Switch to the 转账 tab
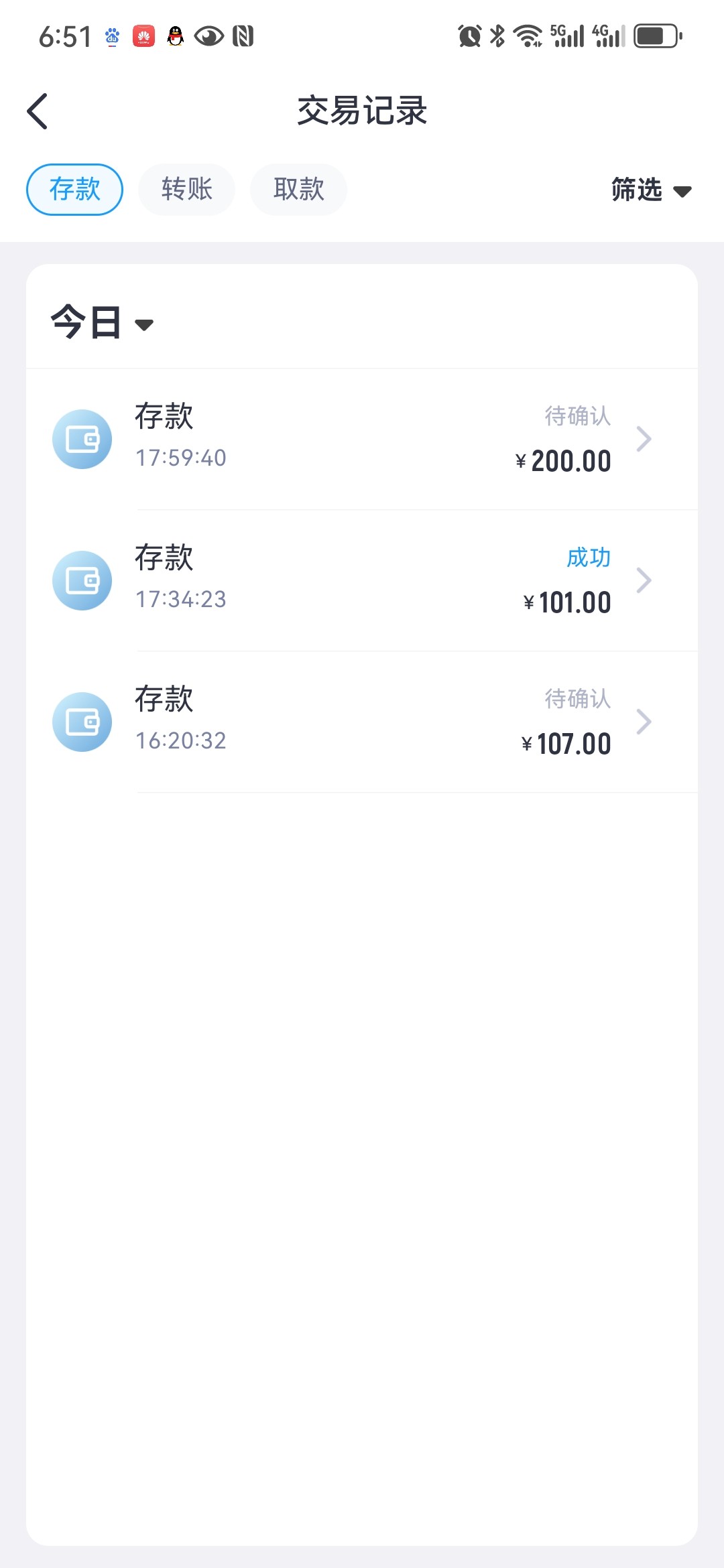The image size is (724, 1568). pyautogui.click(x=186, y=190)
